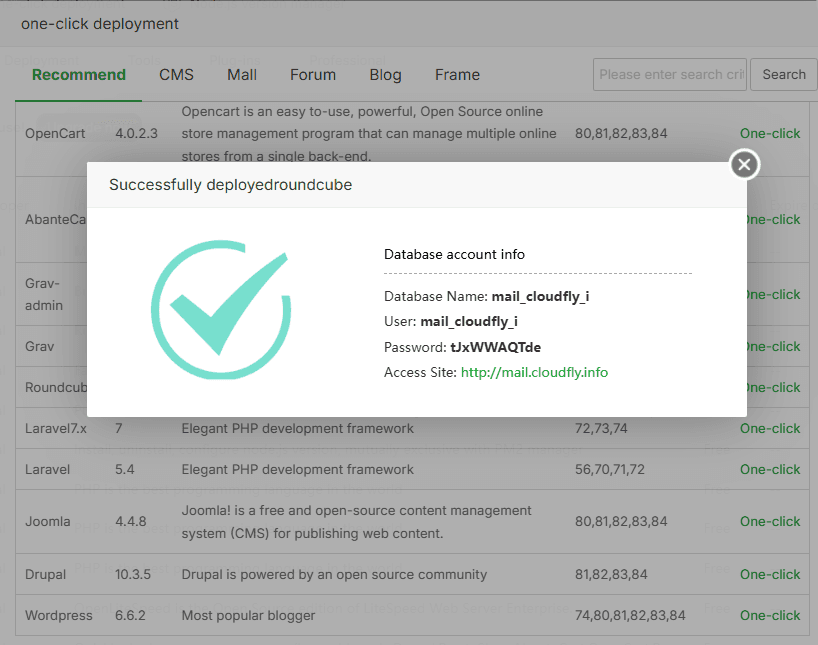Screen dimensions: 818x645
Task: Click the Drupal name cell
Action: coord(45,575)
